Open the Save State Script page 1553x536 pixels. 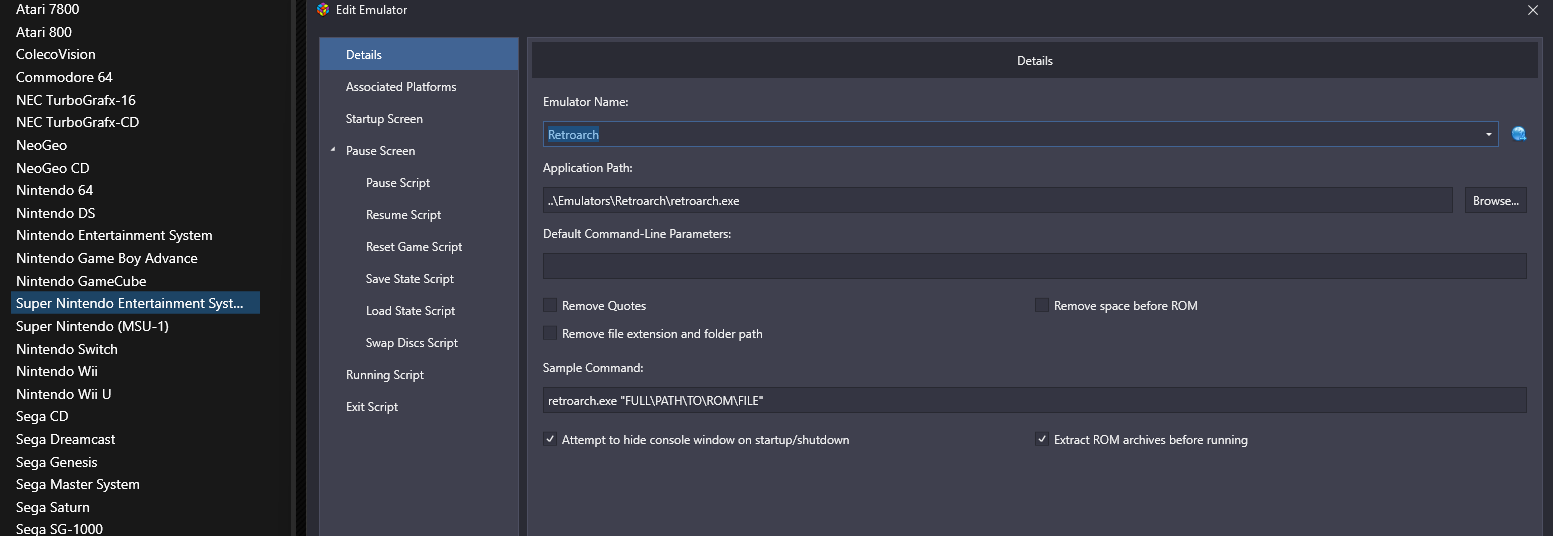[410, 279]
